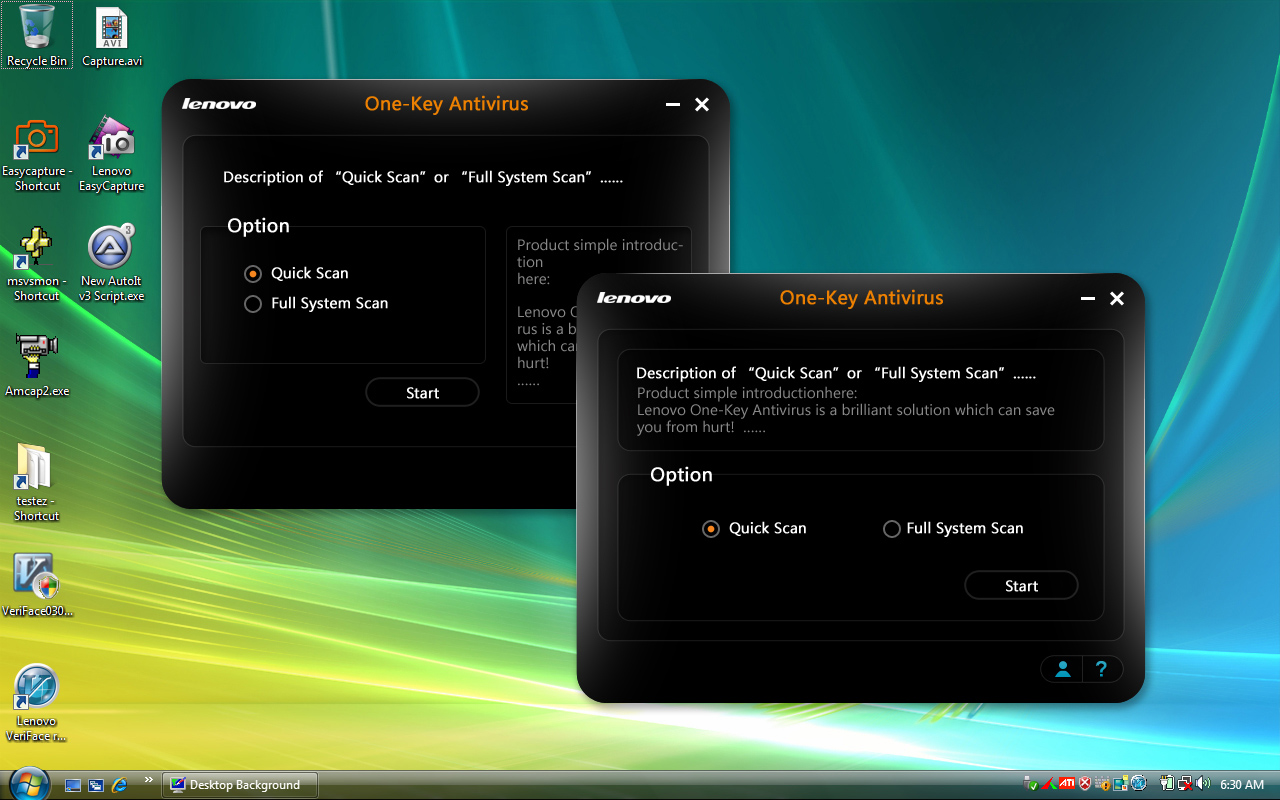
Task: Click the Safely Remove Hardware tray icon
Action: (x=1031, y=784)
